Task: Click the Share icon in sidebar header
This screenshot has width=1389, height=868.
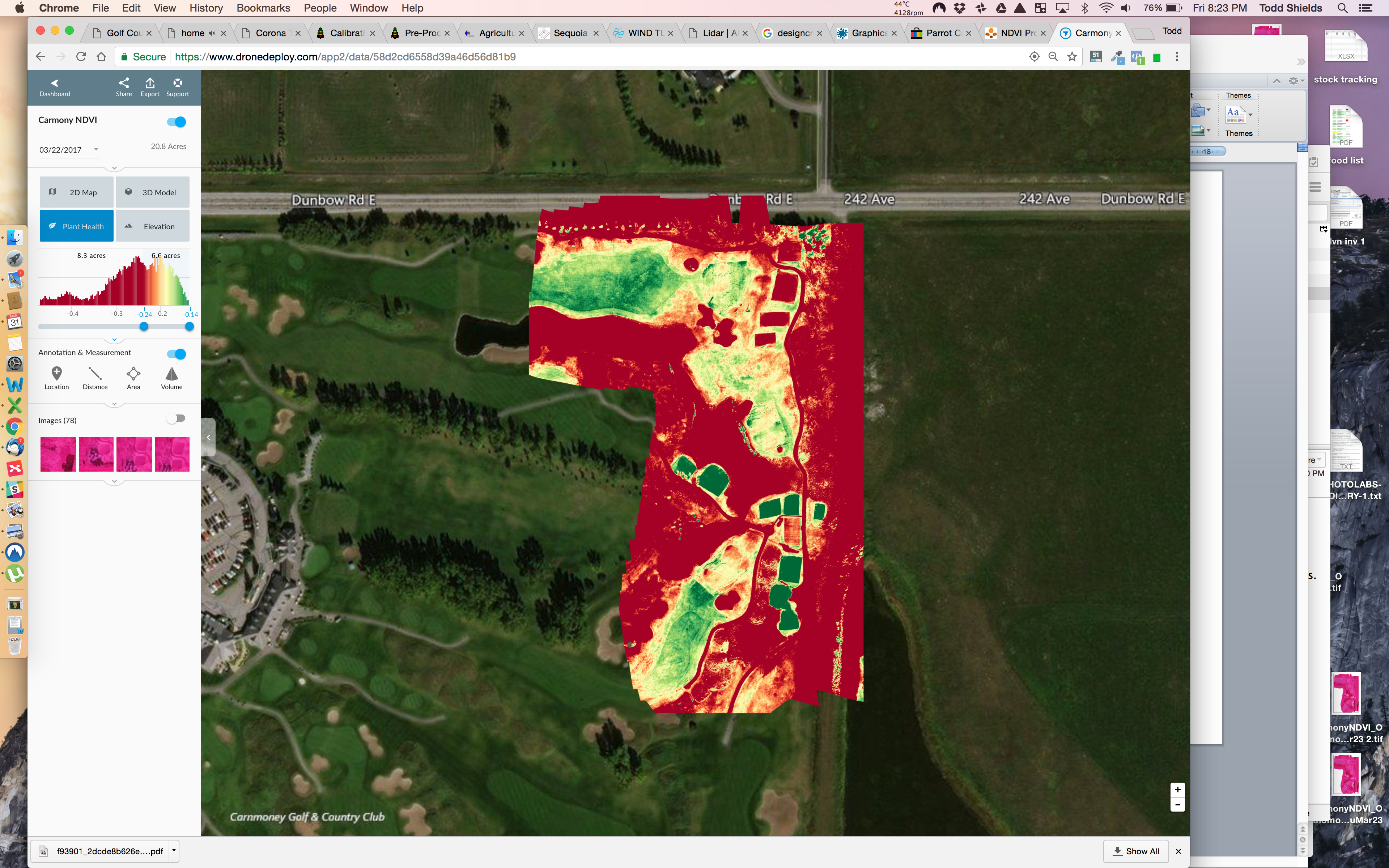Action: (x=123, y=87)
